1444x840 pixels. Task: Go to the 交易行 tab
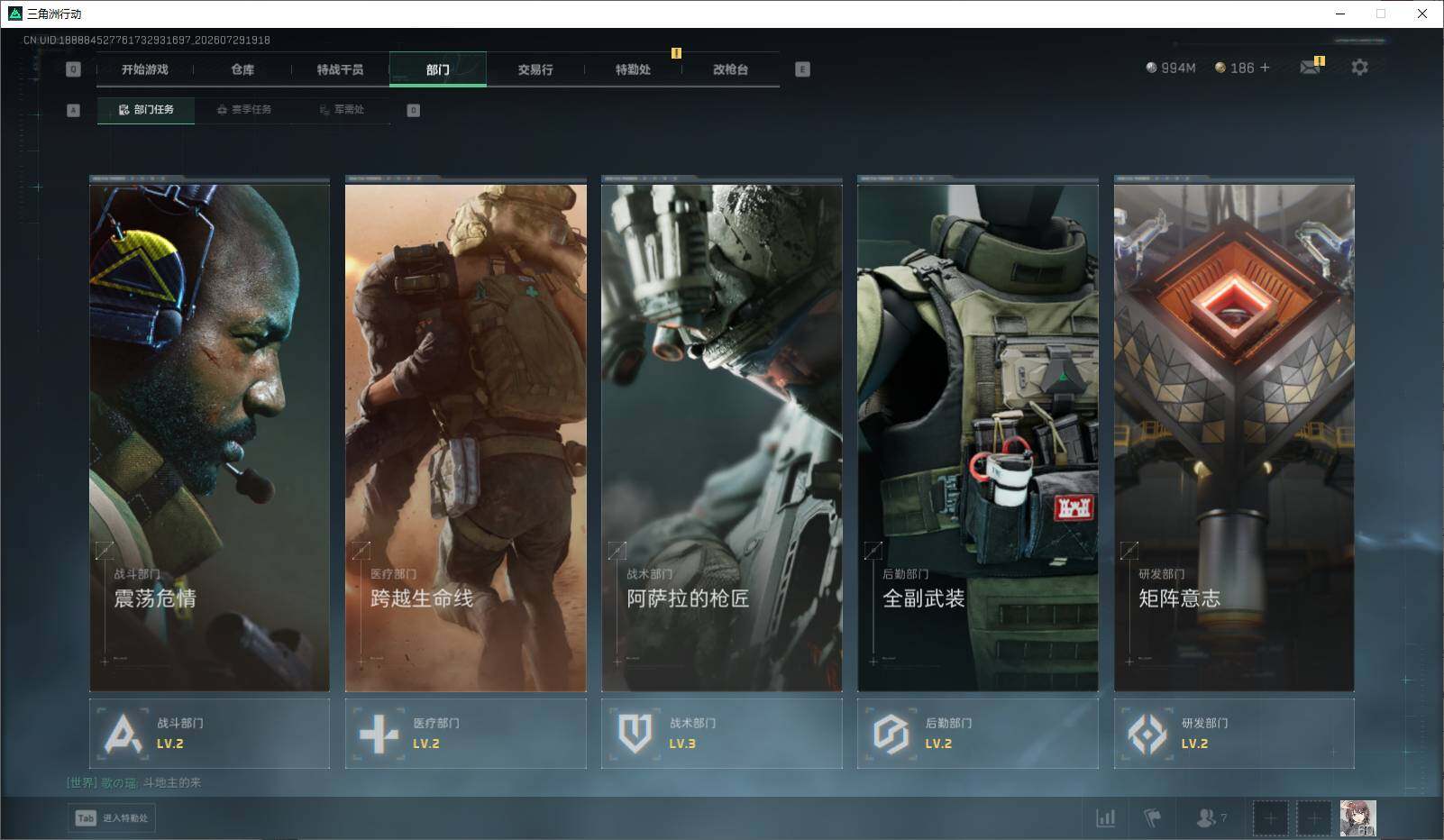pos(535,69)
